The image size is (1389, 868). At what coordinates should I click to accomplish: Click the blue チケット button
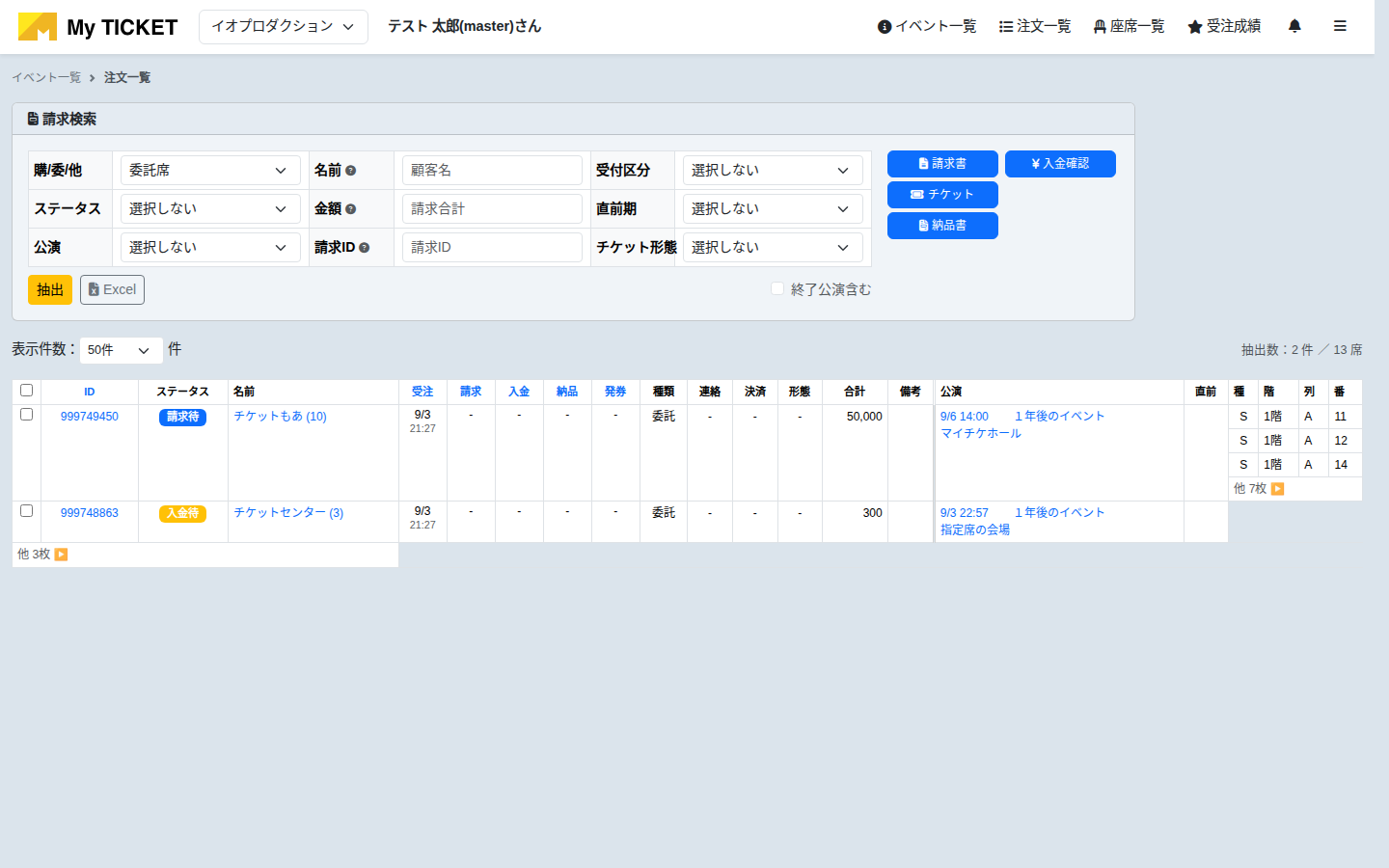(942, 195)
